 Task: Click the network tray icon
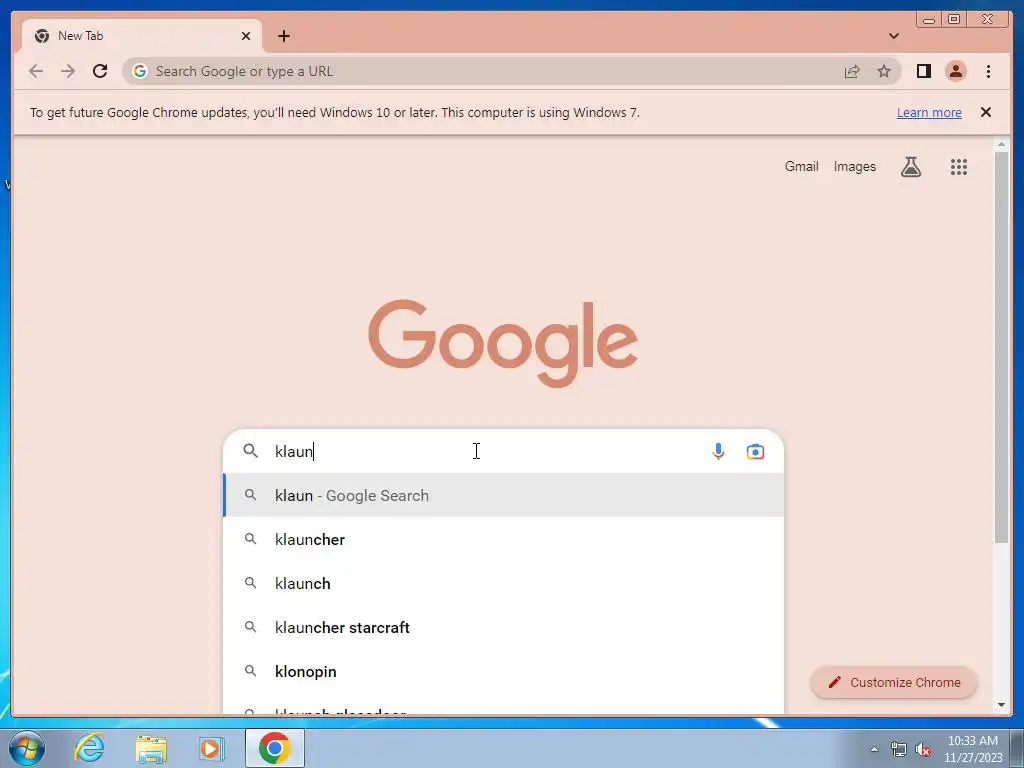click(899, 750)
